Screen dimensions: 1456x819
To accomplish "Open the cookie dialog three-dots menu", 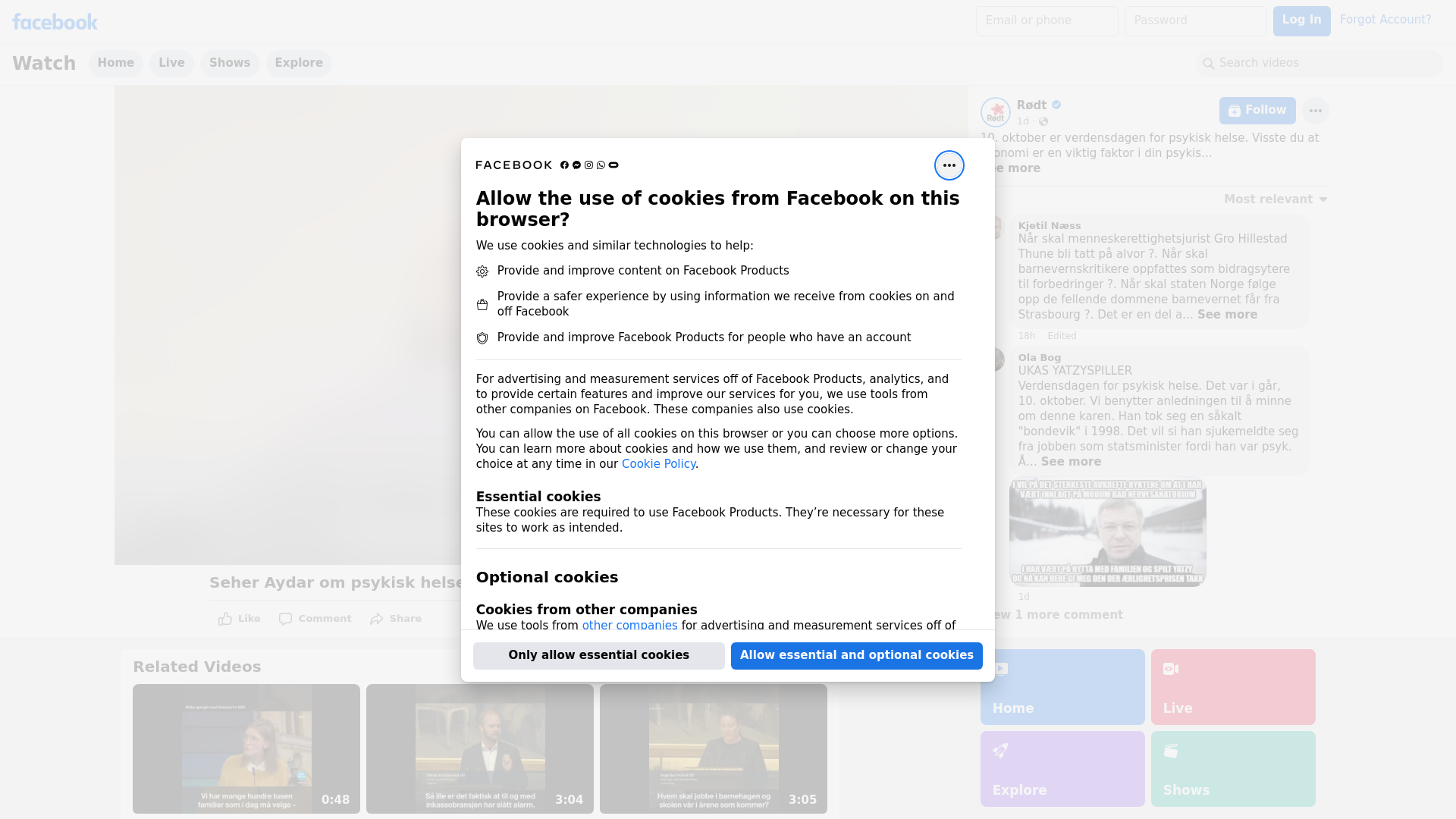I will 949,165.
